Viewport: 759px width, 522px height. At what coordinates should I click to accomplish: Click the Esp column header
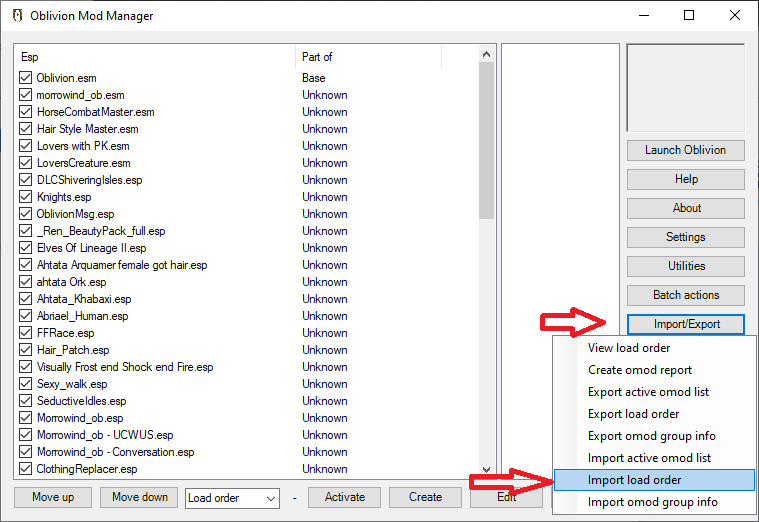155,57
